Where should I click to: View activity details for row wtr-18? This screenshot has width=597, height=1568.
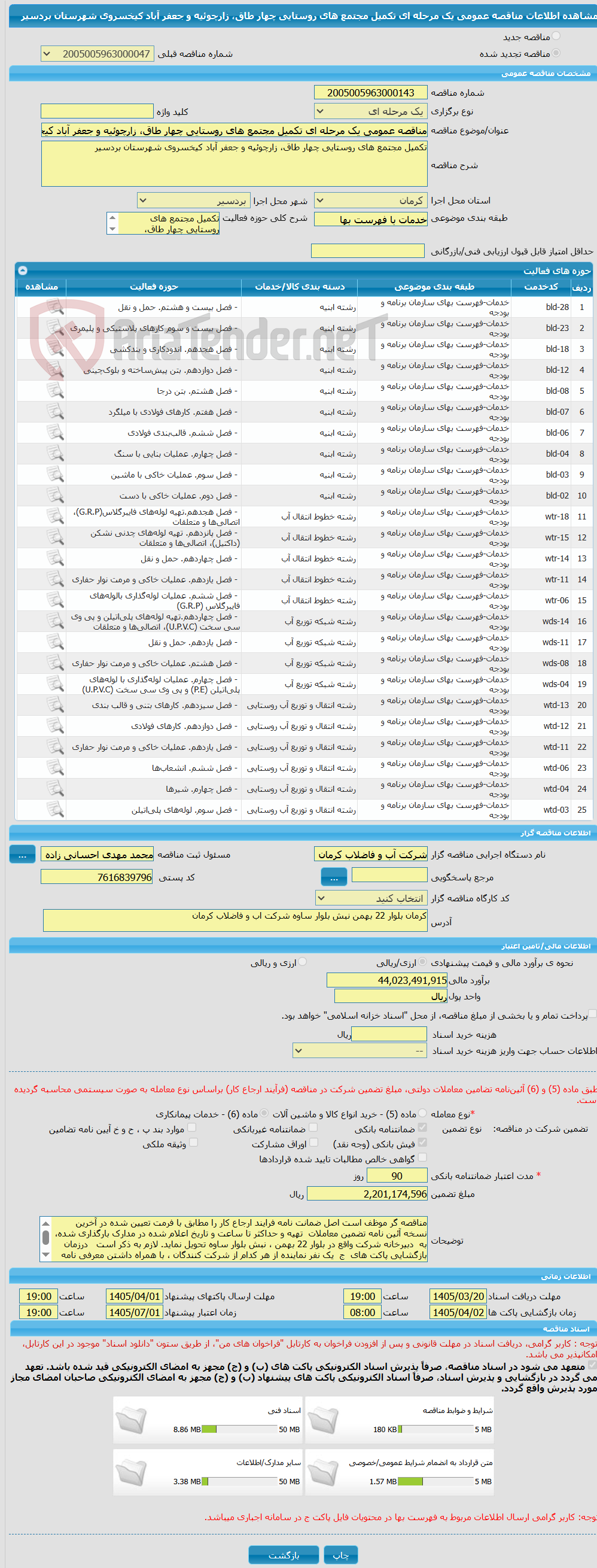click(x=56, y=517)
